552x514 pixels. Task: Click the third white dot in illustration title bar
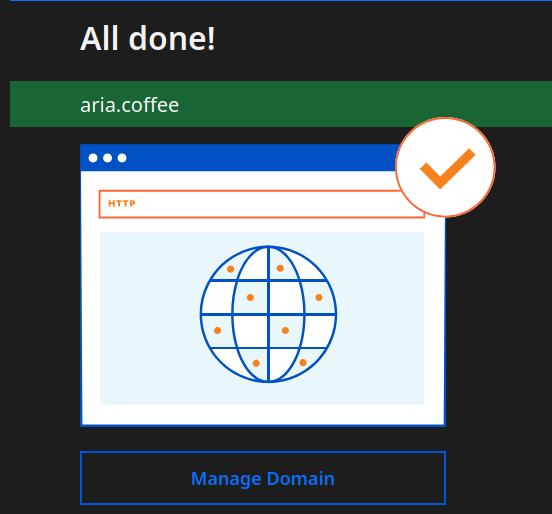[122, 158]
